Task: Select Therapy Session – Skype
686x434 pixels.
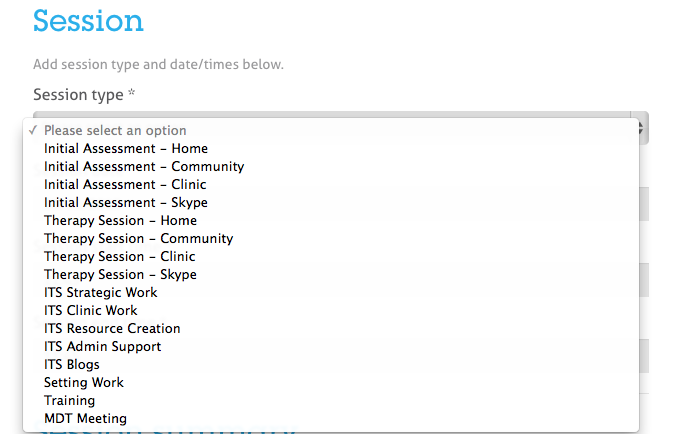Action: tap(120, 275)
